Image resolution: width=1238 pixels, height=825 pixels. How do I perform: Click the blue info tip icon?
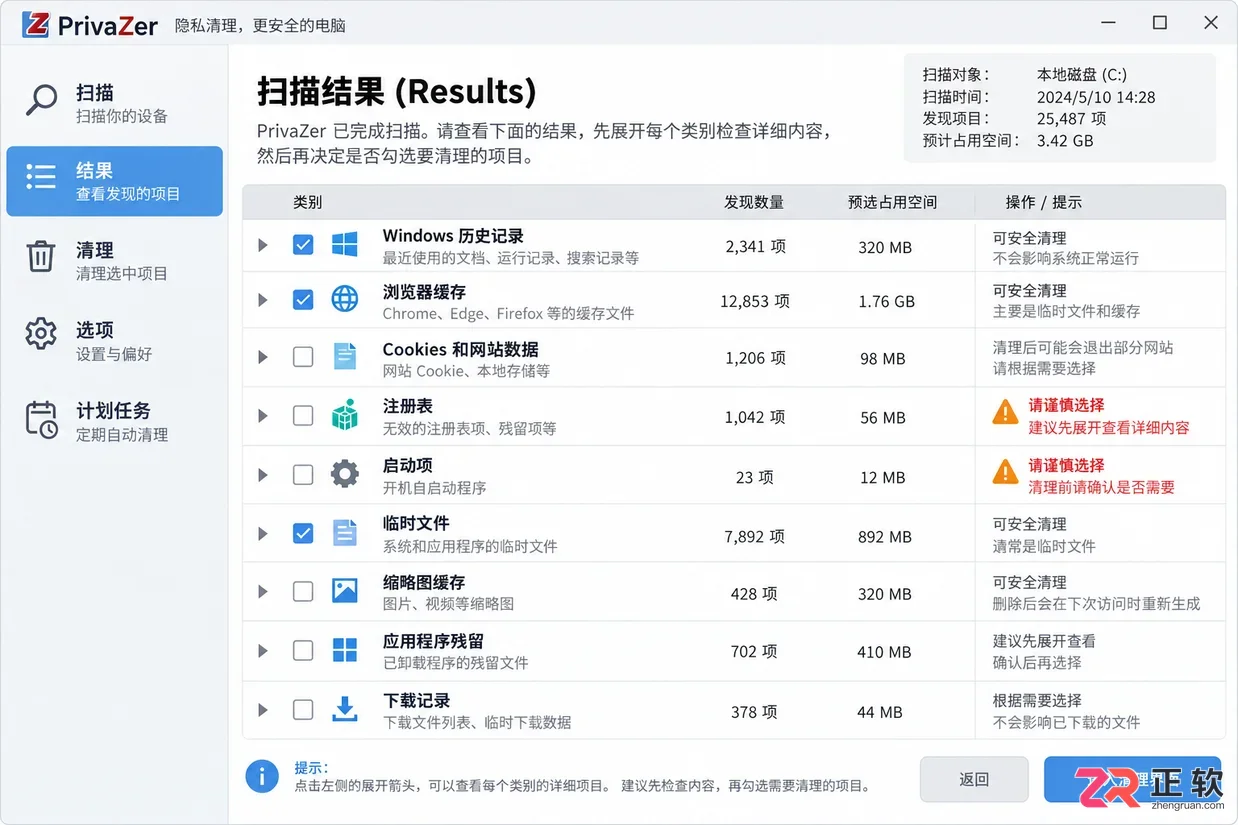pos(262,776)
